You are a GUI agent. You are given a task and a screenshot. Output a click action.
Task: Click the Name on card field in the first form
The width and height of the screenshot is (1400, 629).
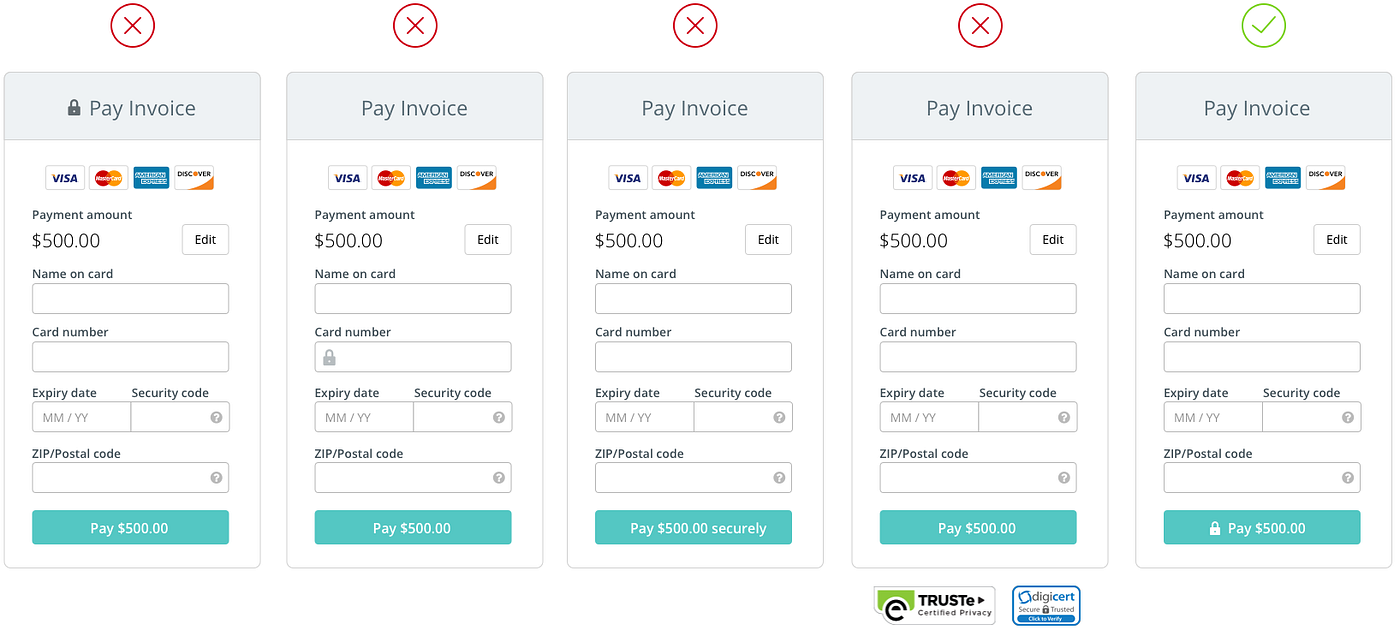(x=130, y=298)
